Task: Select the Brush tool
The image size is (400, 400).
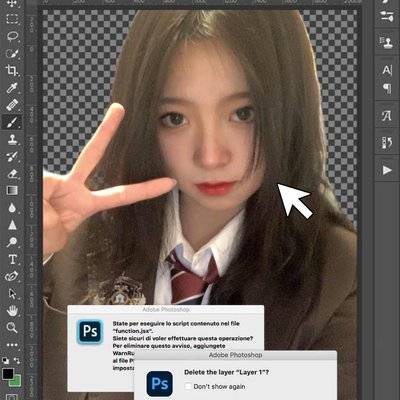Action: tap(12, 122)
